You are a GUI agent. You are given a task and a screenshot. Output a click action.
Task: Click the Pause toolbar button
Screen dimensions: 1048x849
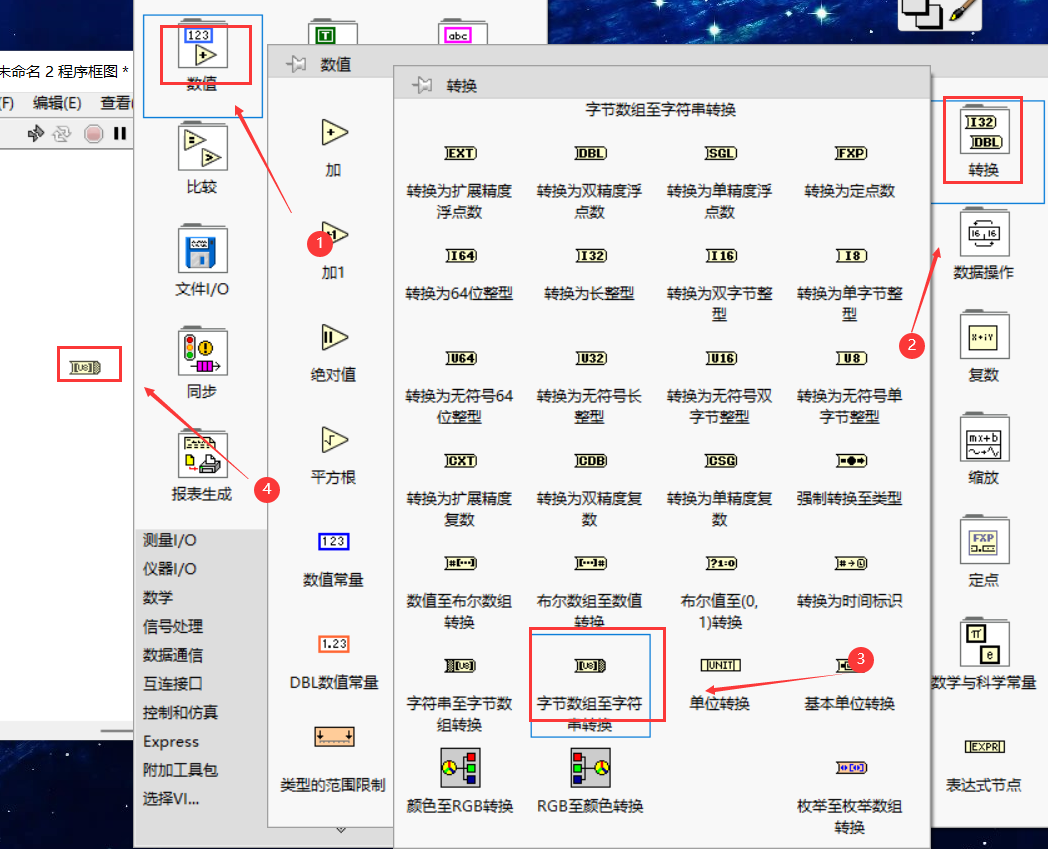tap(120, 134)
